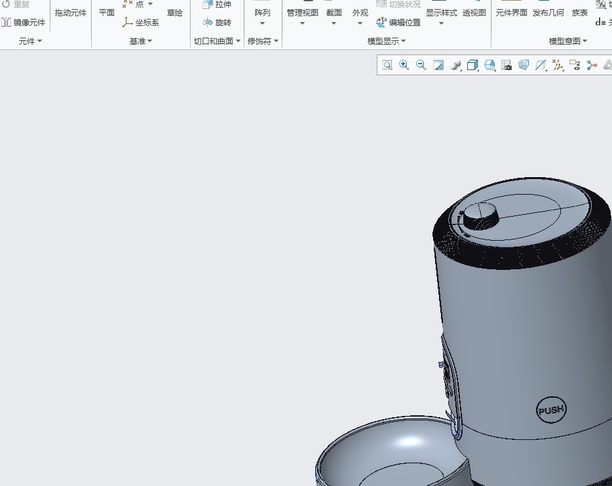Screen dimensions: 612x486
Task: Click the Zoom In magnifier icon
Action: tap(404, 65)
